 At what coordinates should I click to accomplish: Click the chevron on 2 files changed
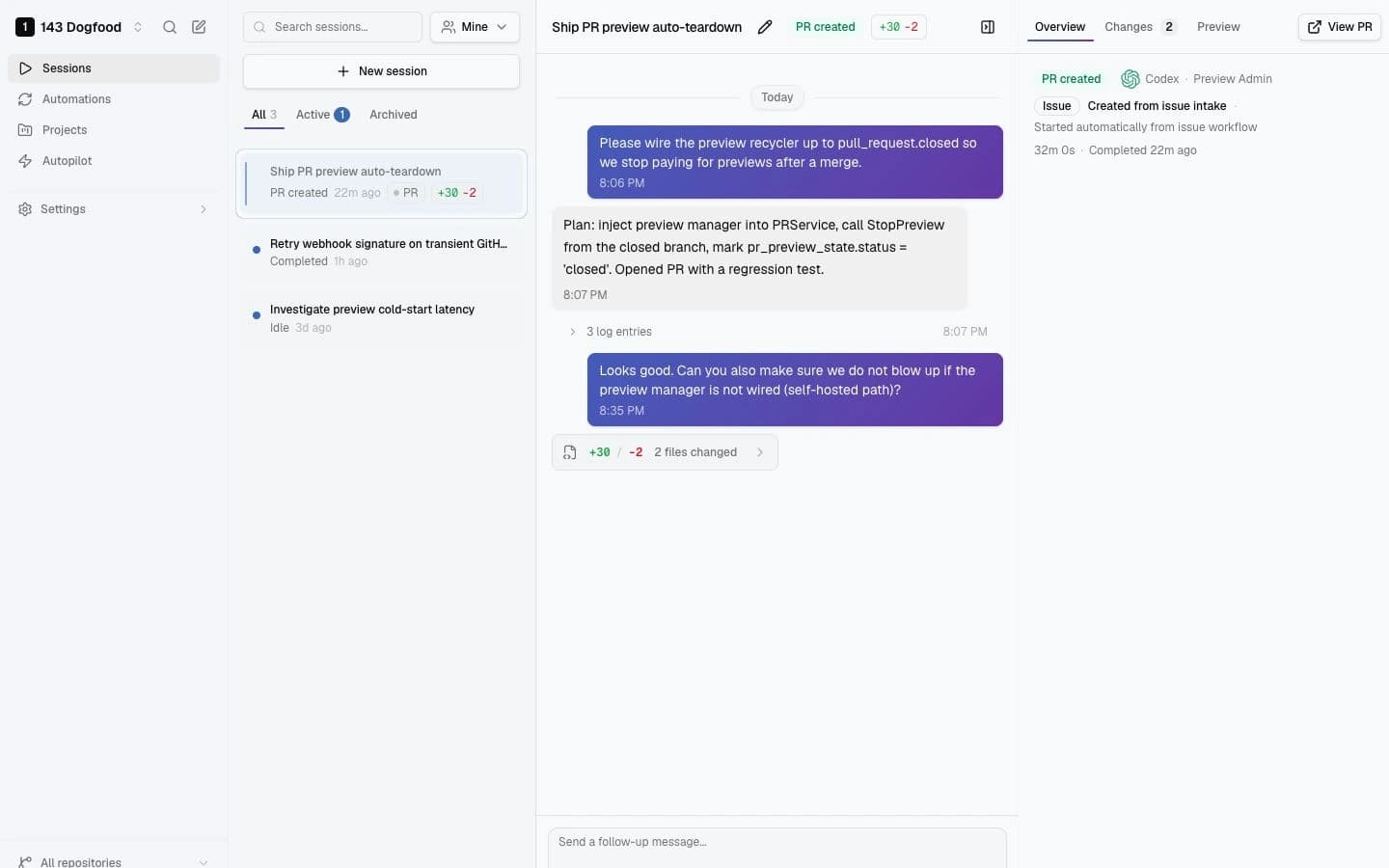pyautogui.click(x=760, y=452)
